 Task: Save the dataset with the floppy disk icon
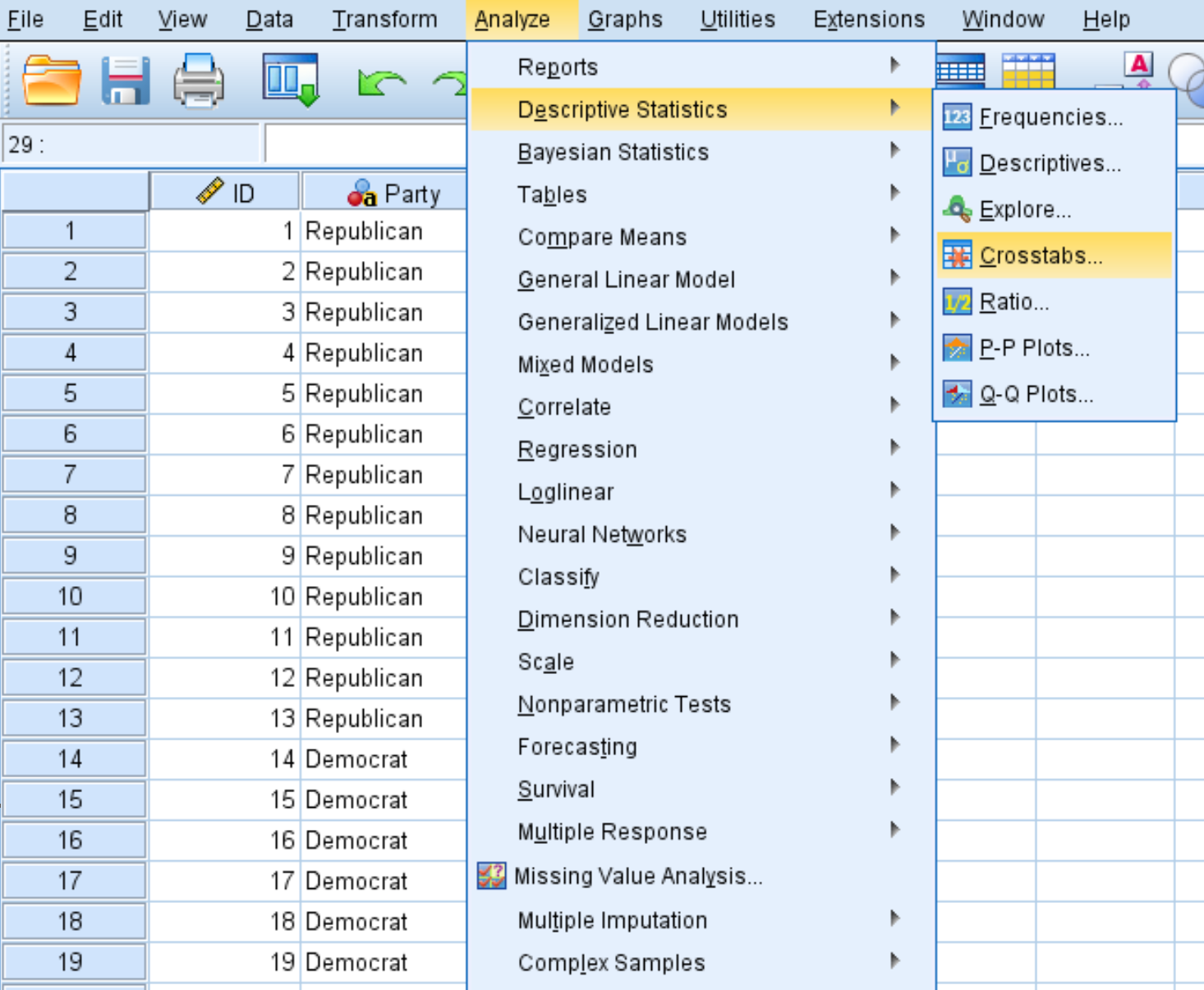coord(123,78)
